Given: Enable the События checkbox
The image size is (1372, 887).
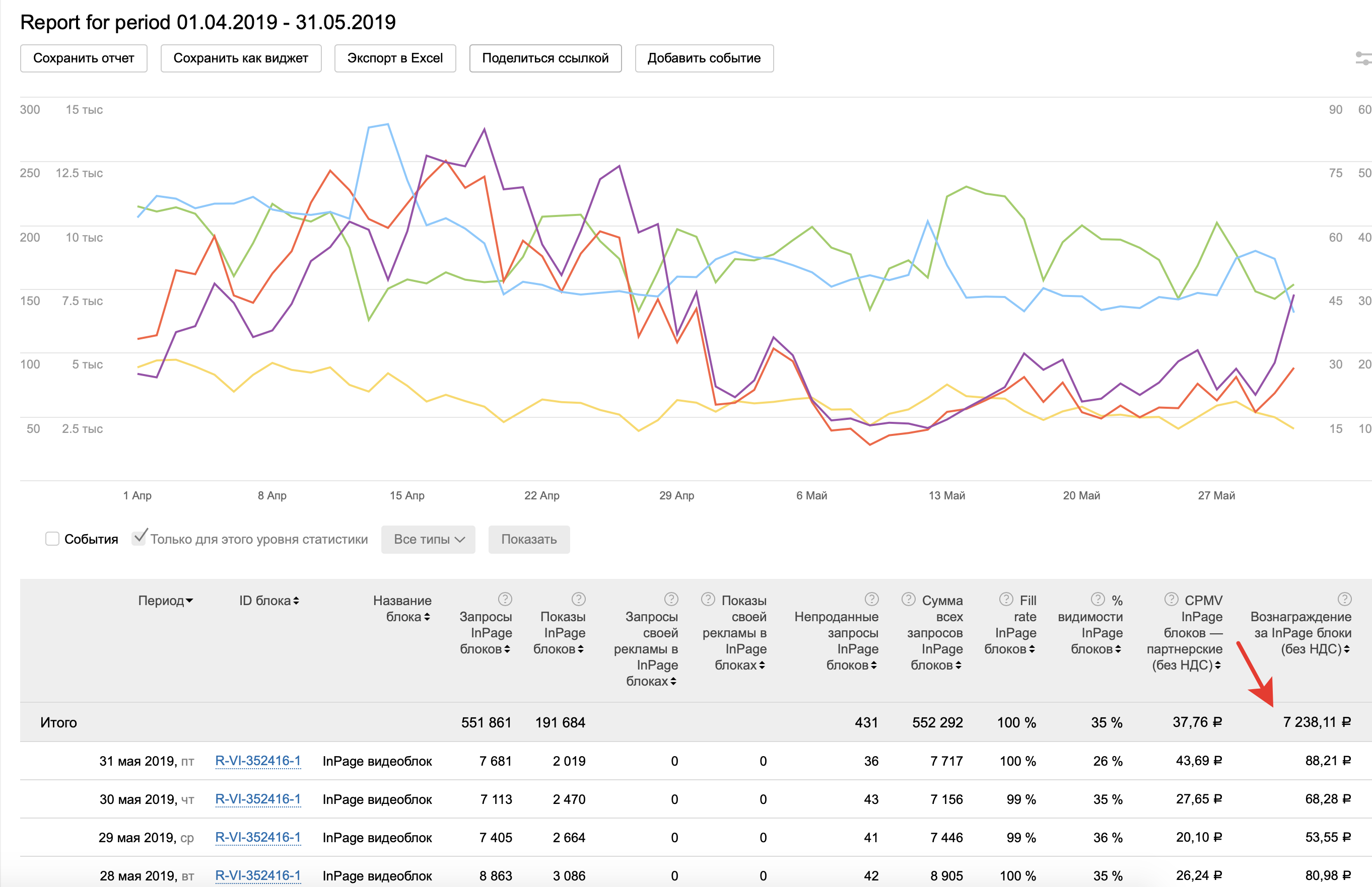Looking at the screenshot, I should (52, 539).
